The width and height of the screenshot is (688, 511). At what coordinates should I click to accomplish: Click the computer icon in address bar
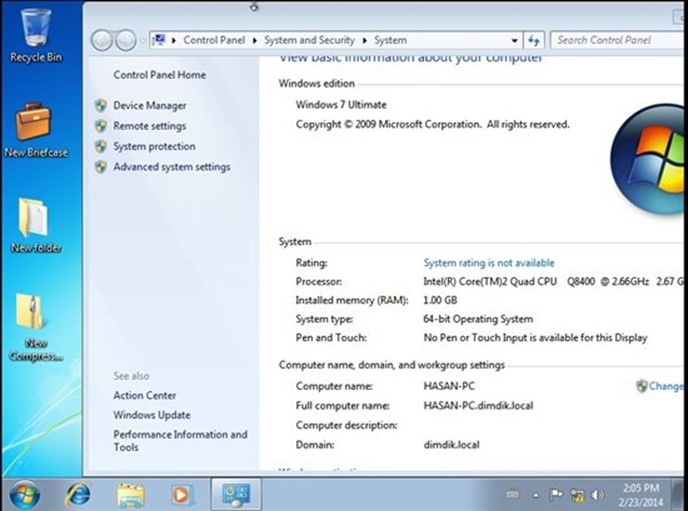(x=158, y=40)
